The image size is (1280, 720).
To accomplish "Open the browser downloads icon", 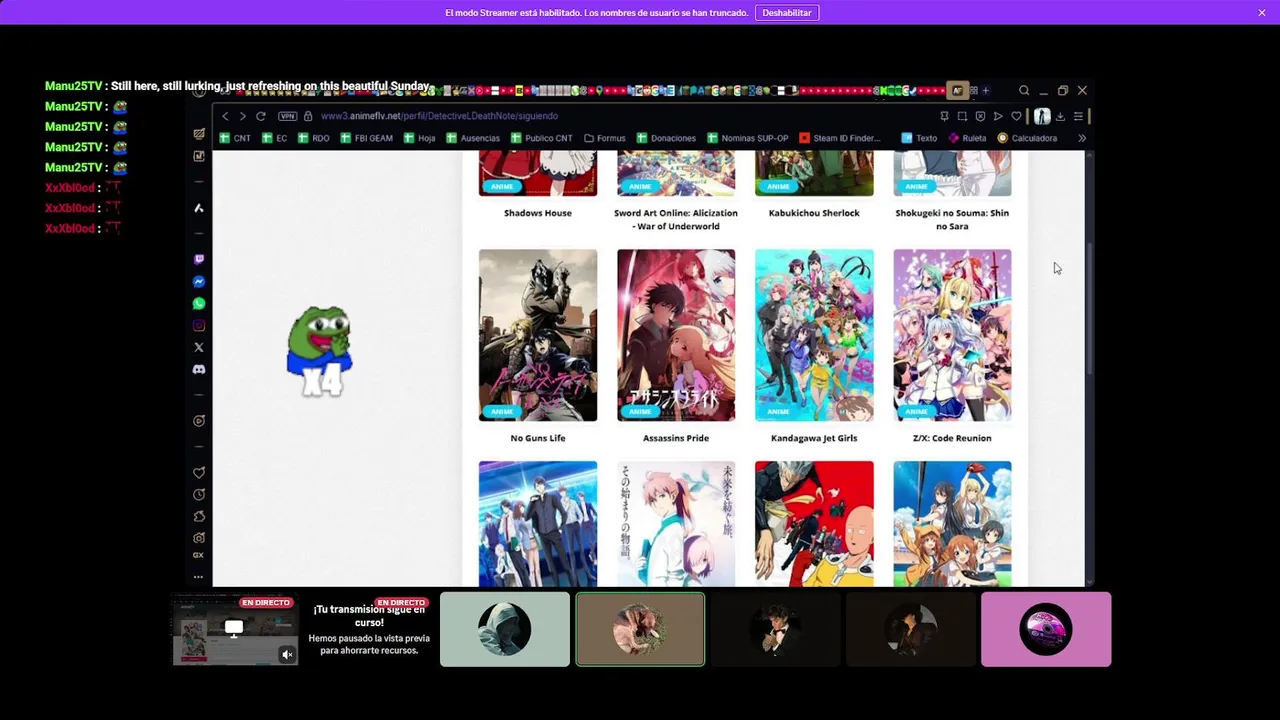I will click(x=1060, y=116).
